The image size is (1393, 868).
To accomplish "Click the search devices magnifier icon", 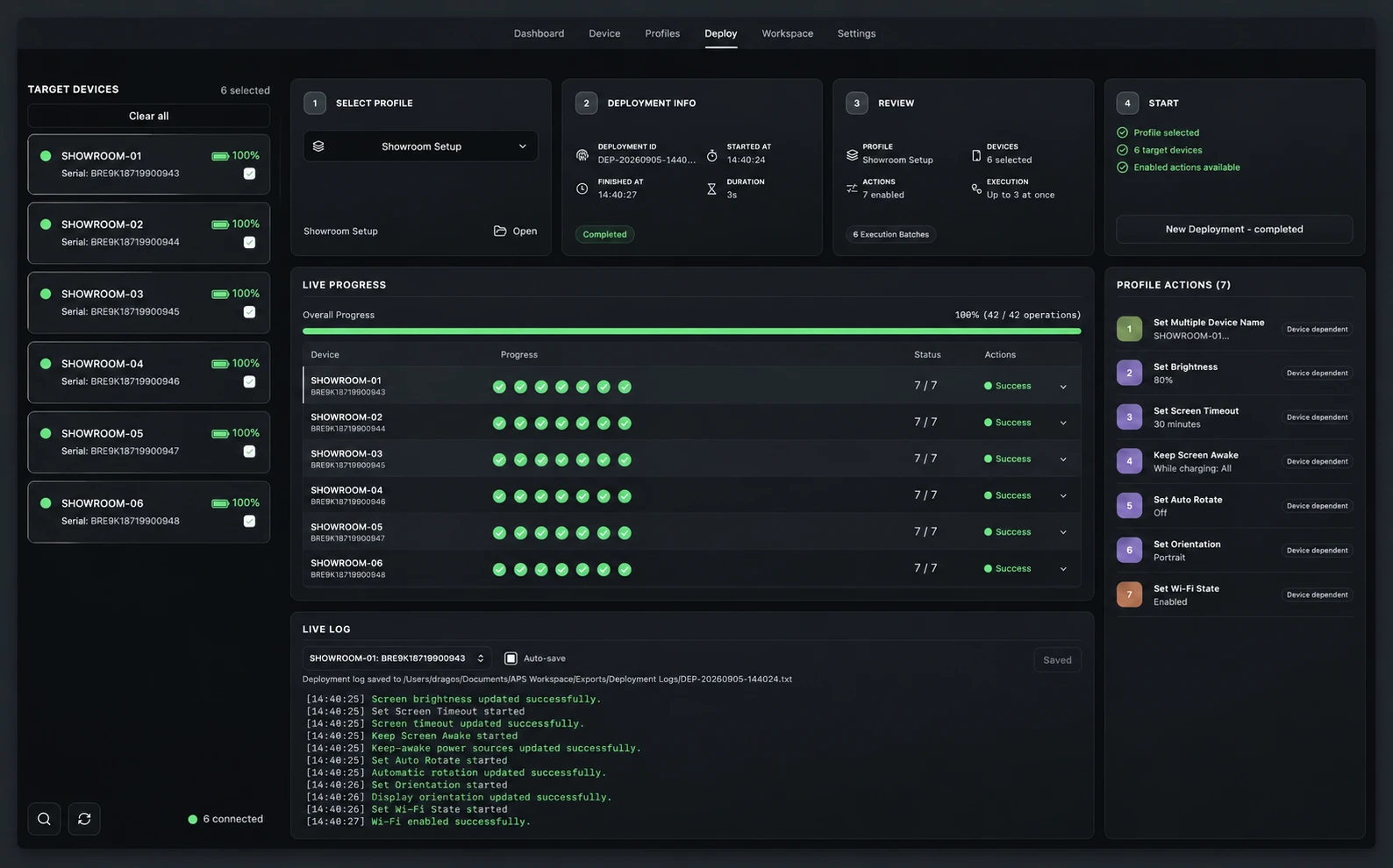I will point(44,819).
